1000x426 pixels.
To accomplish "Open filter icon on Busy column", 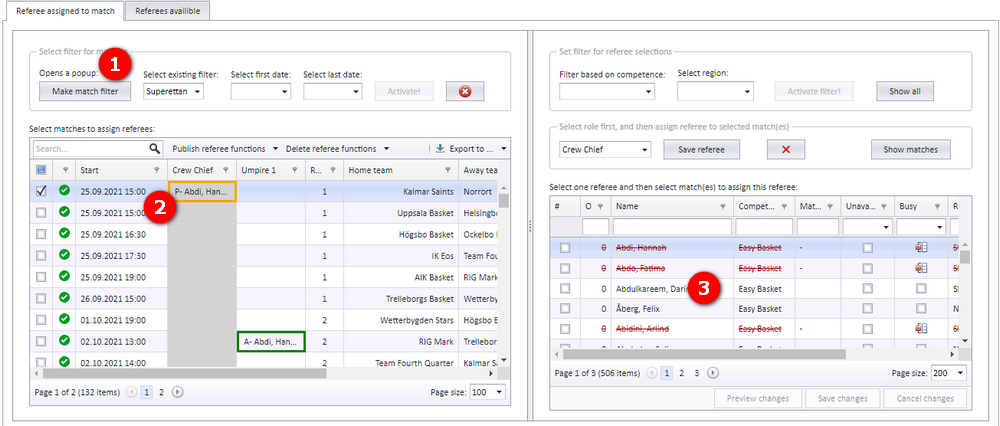I will pos(938,206).
